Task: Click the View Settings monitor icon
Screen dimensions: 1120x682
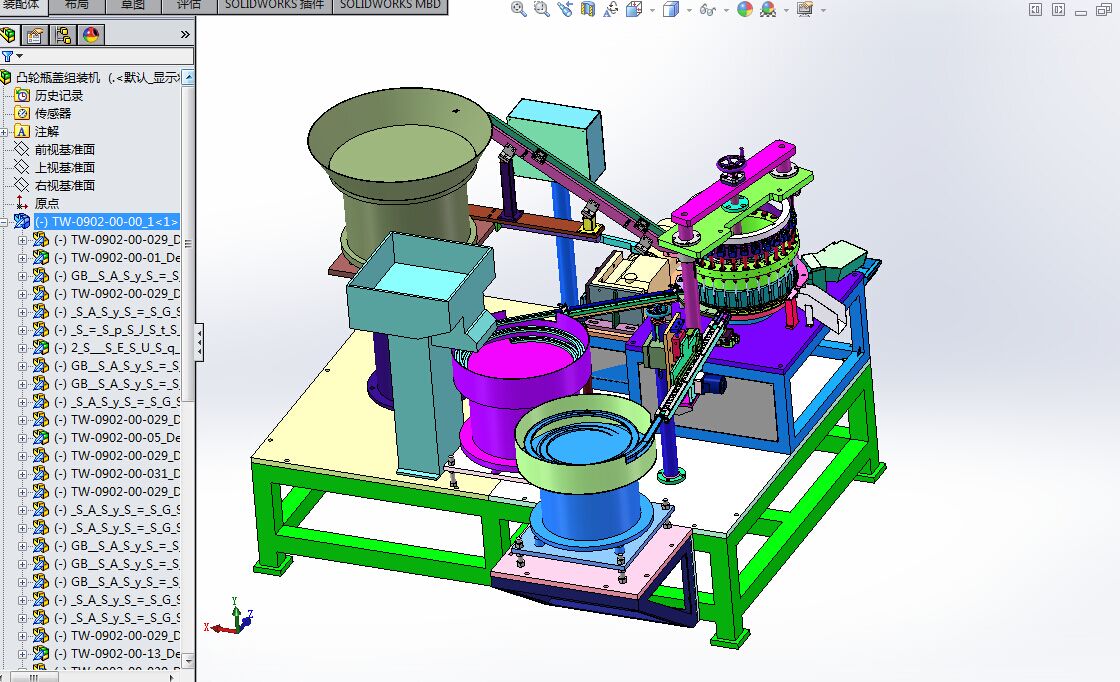Action: (805, 9)
